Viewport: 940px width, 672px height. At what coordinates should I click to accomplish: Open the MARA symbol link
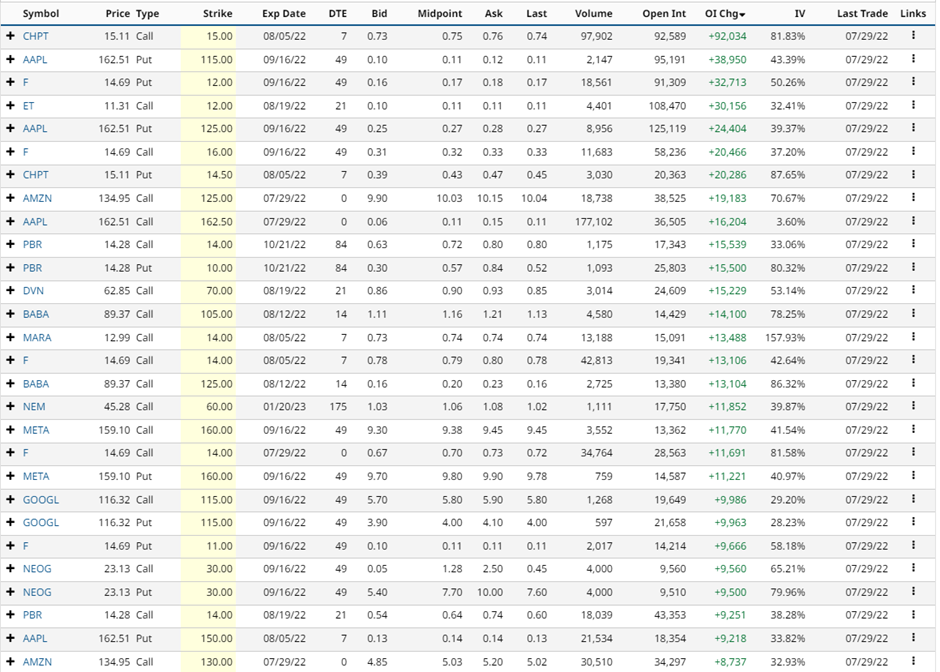click(37, 337)
